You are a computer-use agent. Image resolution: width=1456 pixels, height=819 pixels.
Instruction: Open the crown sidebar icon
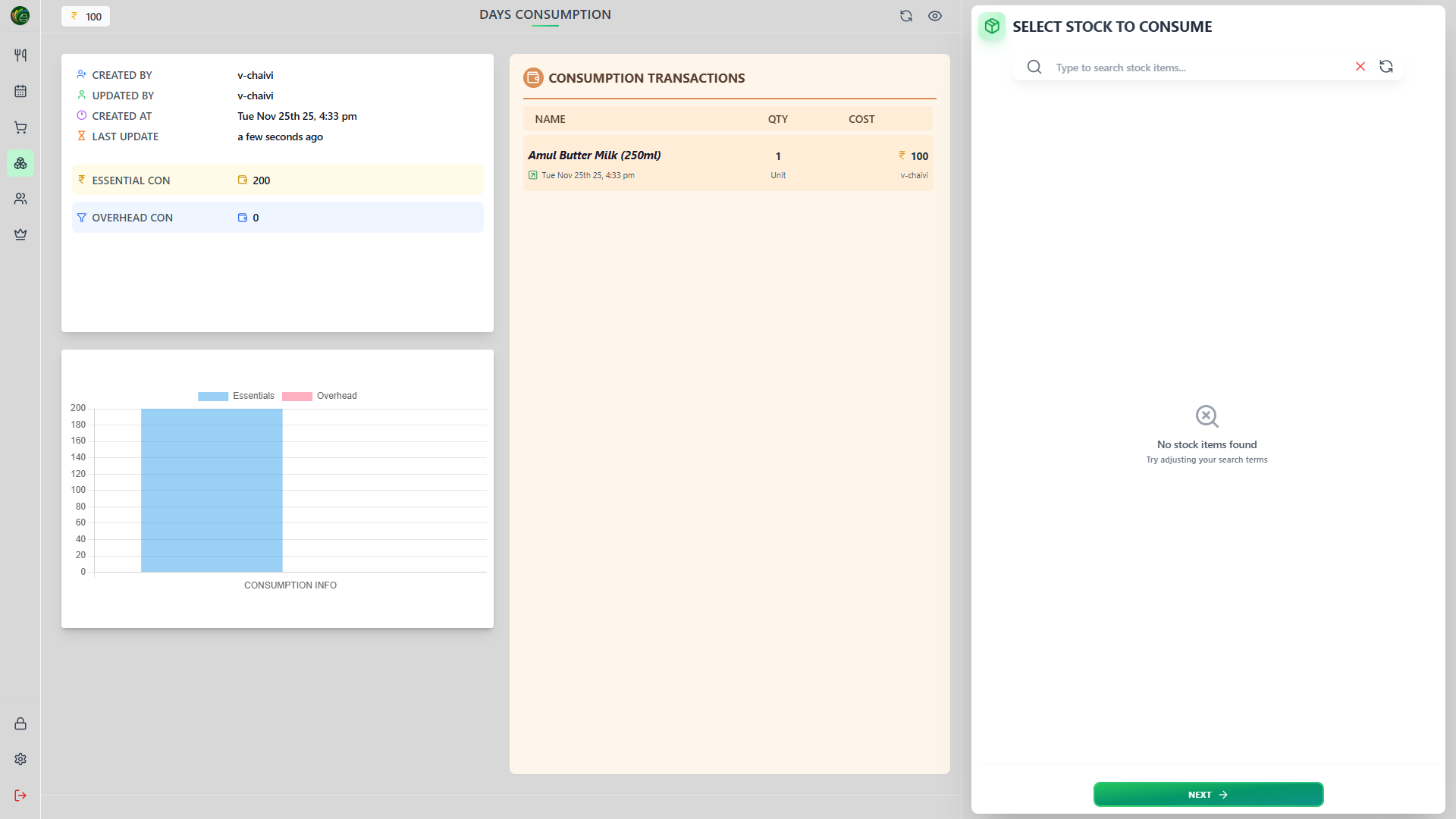[20, 234]
